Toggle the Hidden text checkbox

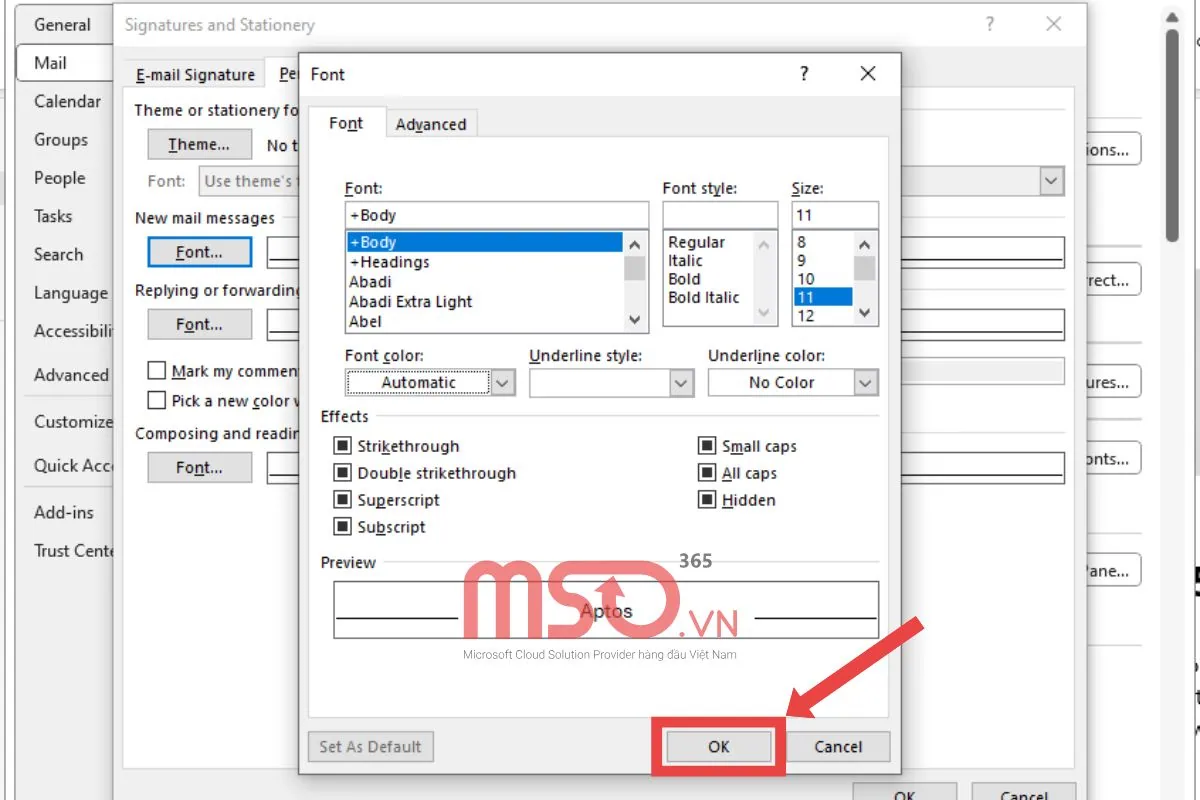coord(707,500)
